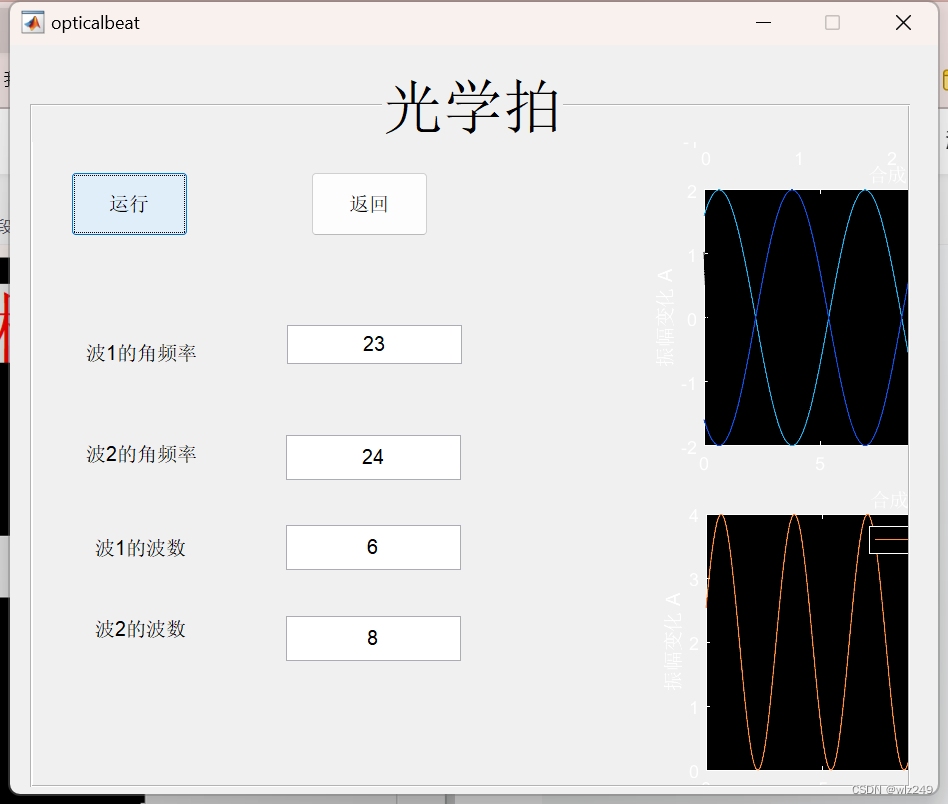Click the 返回 (Return) button

(x=369, y=204)
